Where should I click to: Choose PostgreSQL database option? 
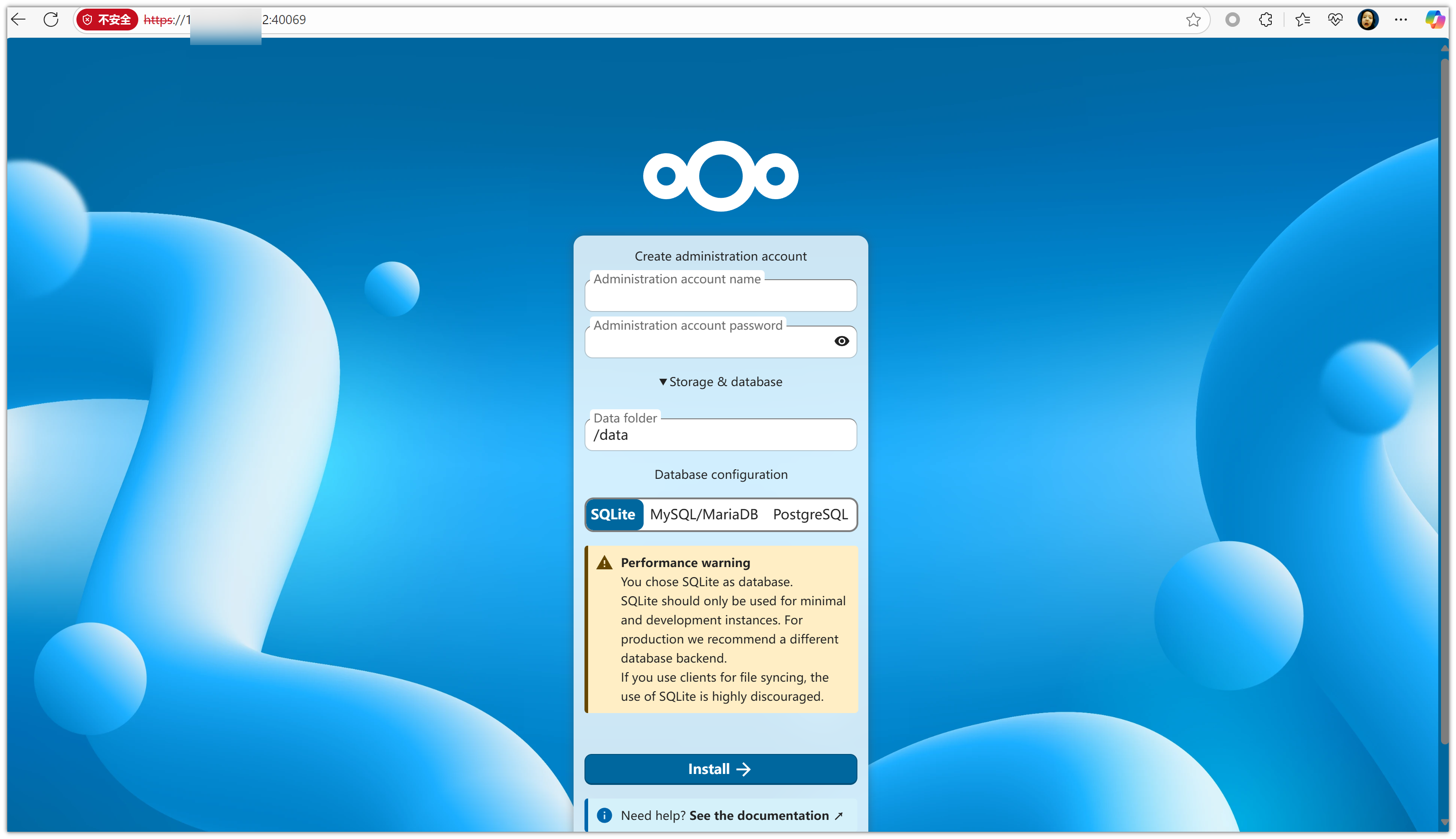(x=810, y=514)
